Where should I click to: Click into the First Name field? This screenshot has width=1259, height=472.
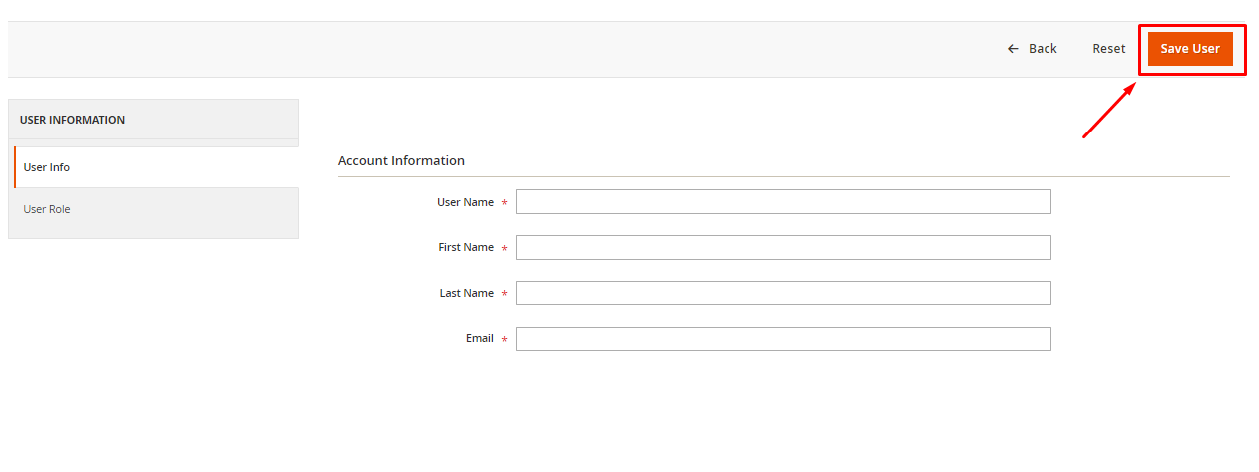[x=783, y=248]
